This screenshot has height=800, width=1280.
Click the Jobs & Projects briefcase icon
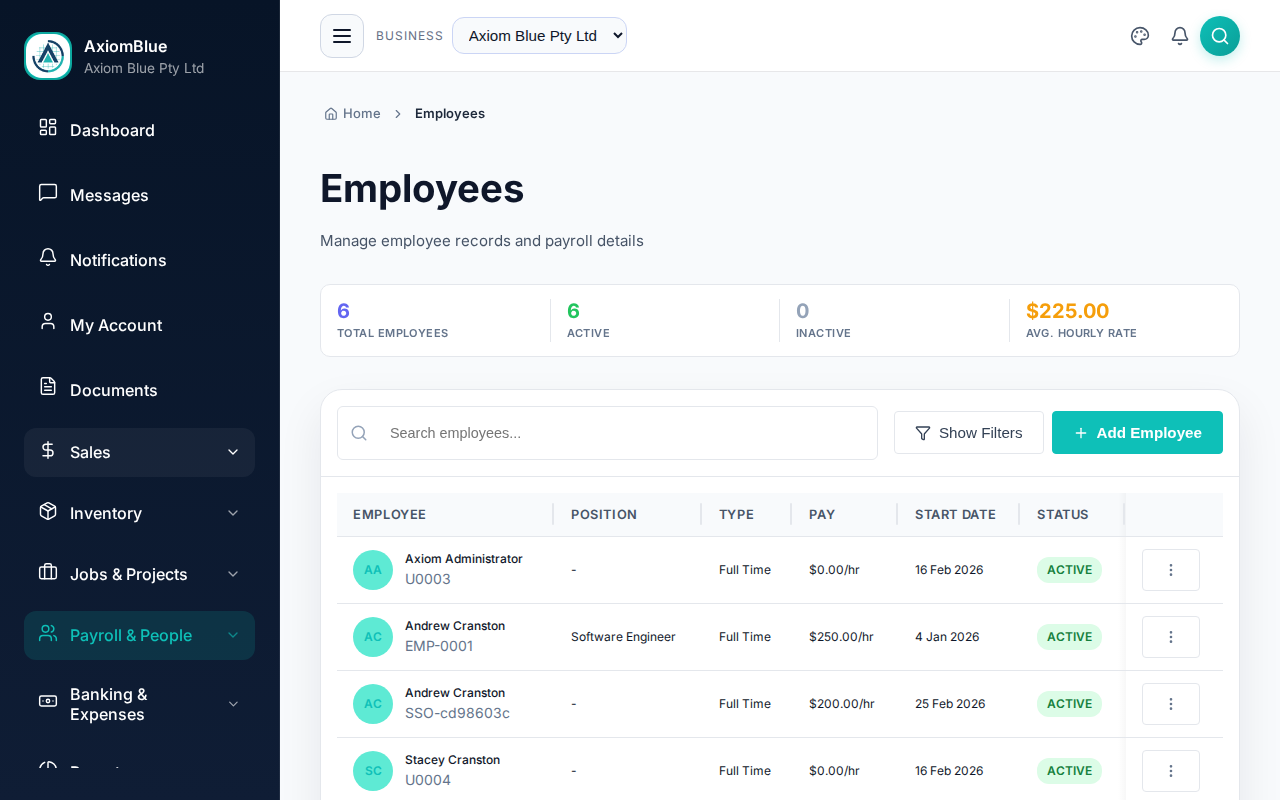coord(48,572)
